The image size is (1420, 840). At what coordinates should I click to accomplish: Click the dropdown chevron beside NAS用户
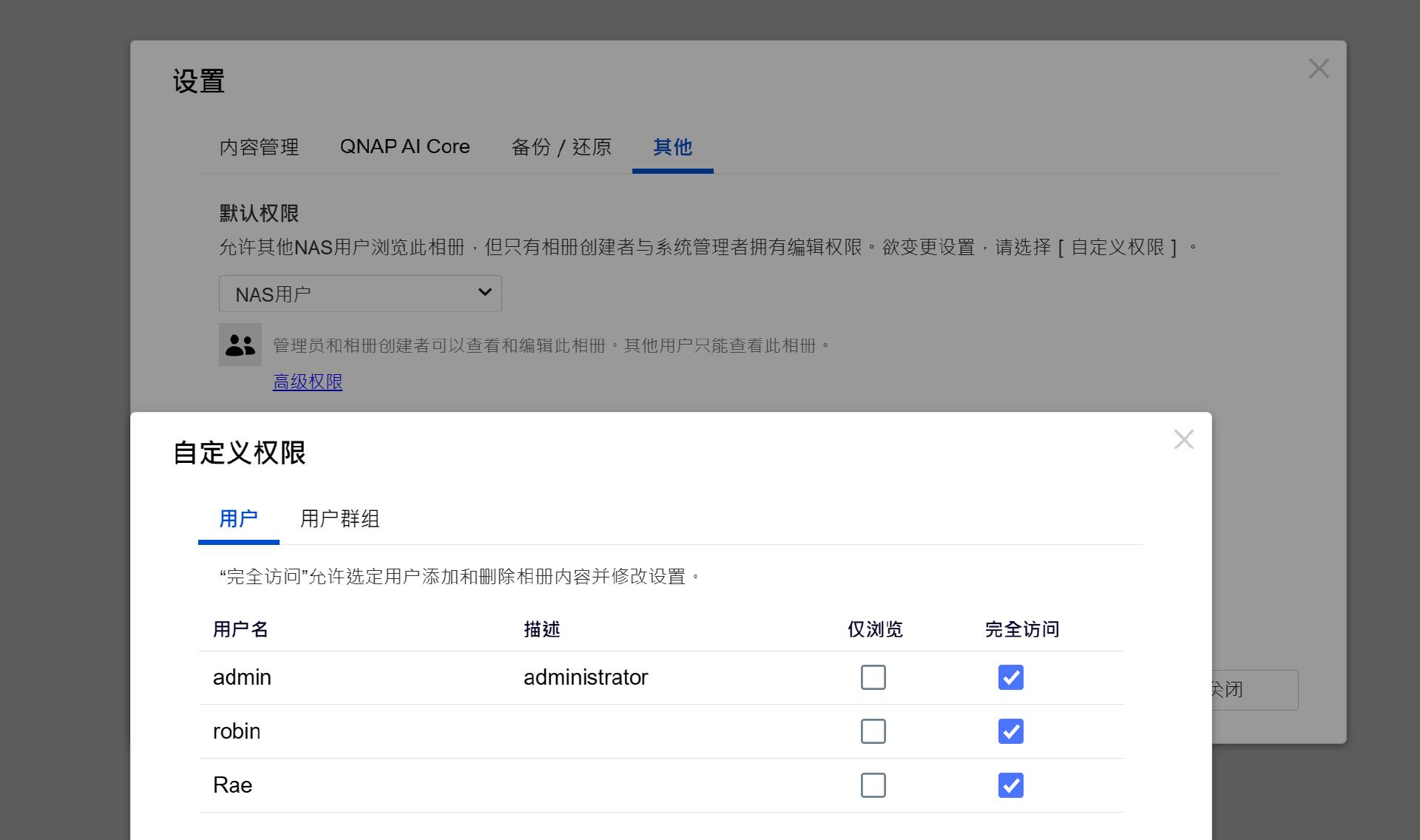click(x=484, y=293)
